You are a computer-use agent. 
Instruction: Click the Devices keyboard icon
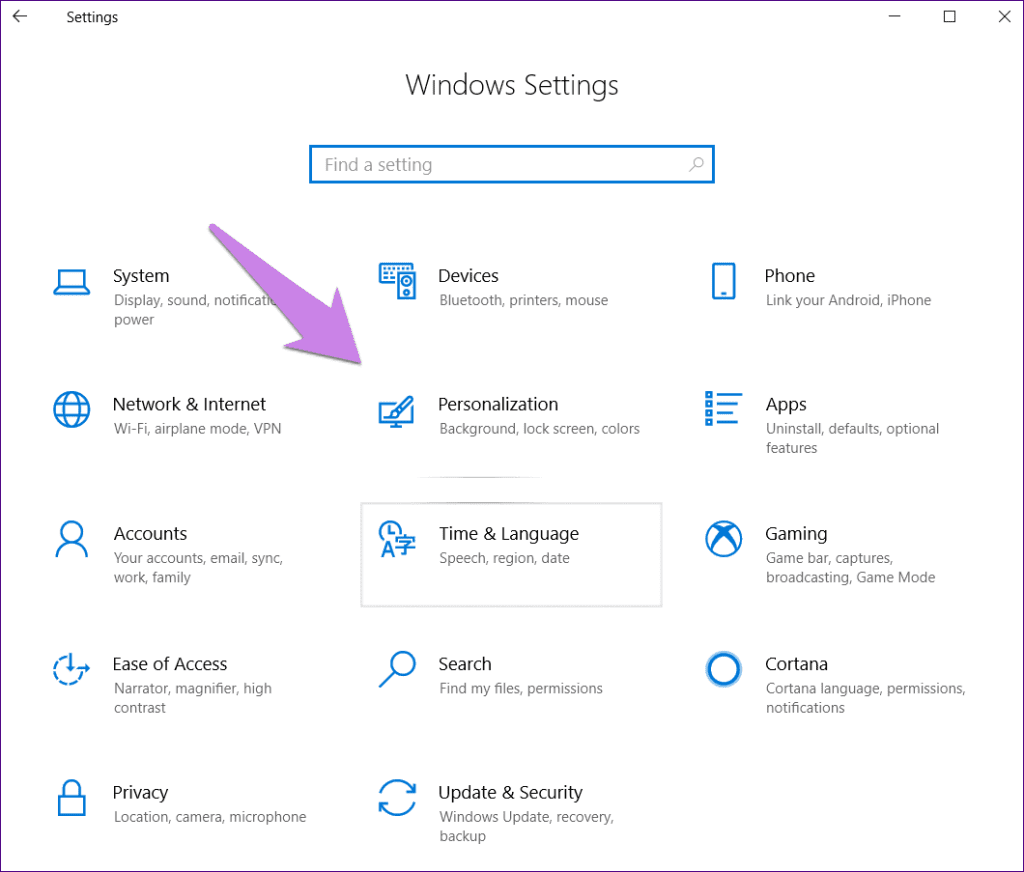pyautogui.click(x=397, y=283)
